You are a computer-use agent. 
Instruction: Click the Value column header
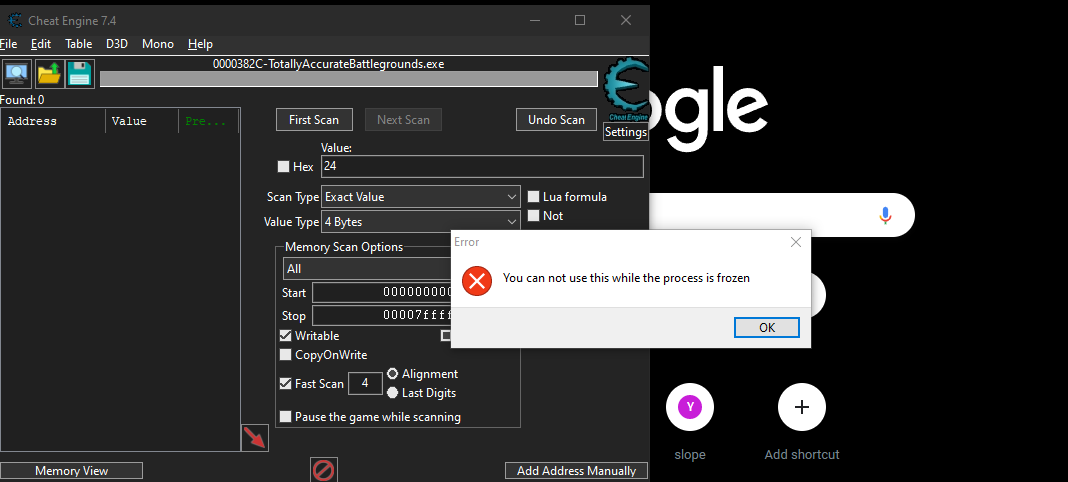pyautogui.click(x=142, y=121)
